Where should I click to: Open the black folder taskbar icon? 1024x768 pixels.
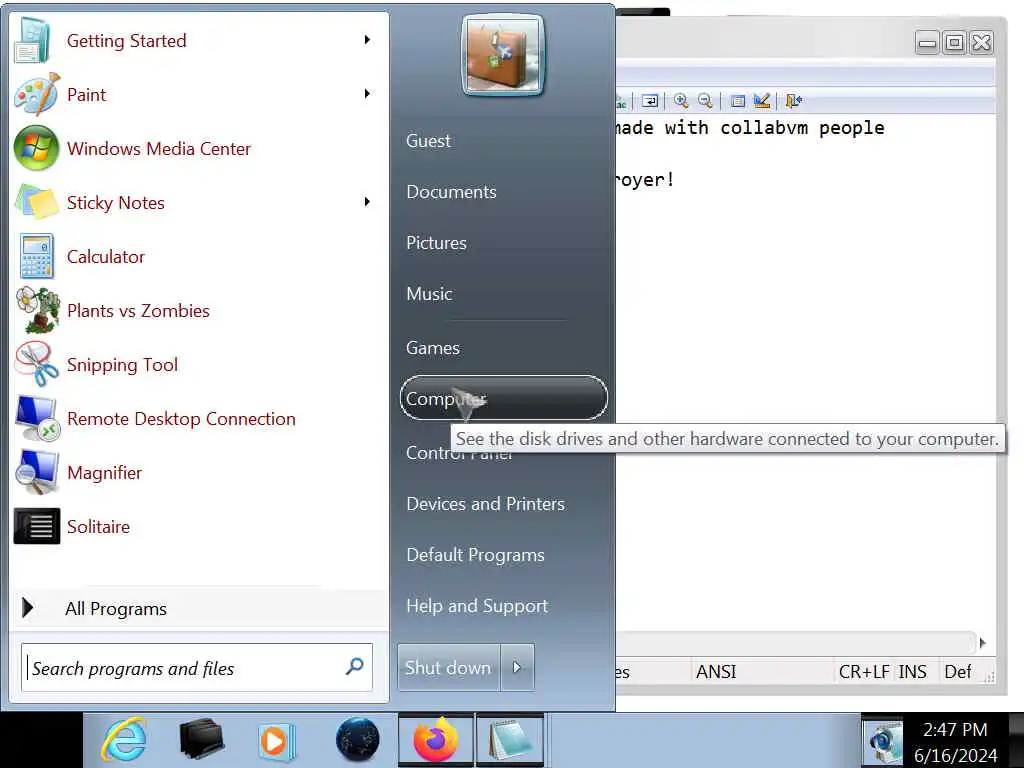201,741
